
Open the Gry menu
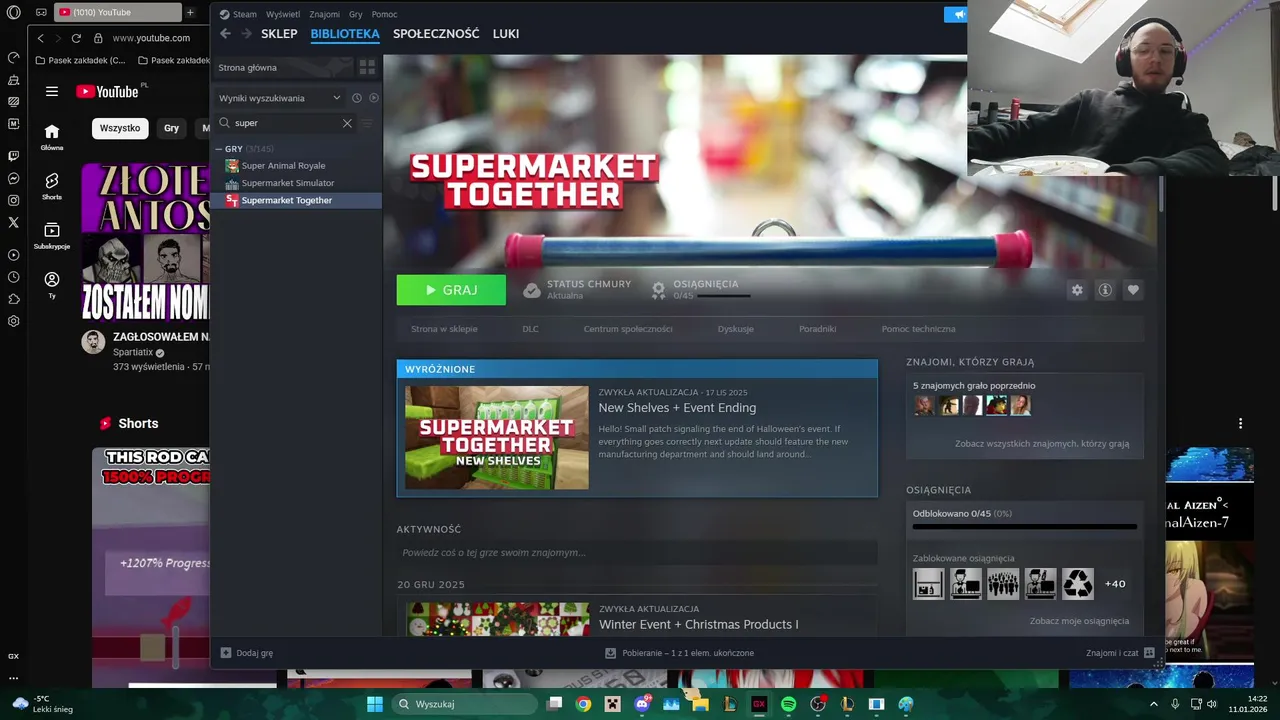[355, 14]
